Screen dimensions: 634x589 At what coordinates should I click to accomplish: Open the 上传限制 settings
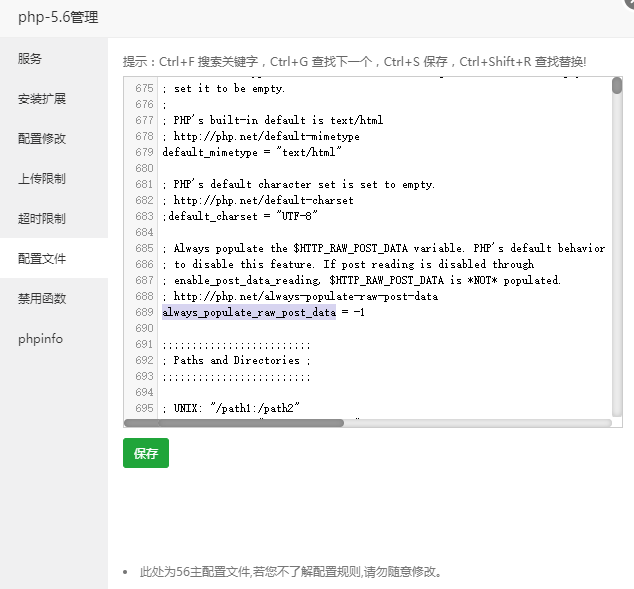coord(42,179)
